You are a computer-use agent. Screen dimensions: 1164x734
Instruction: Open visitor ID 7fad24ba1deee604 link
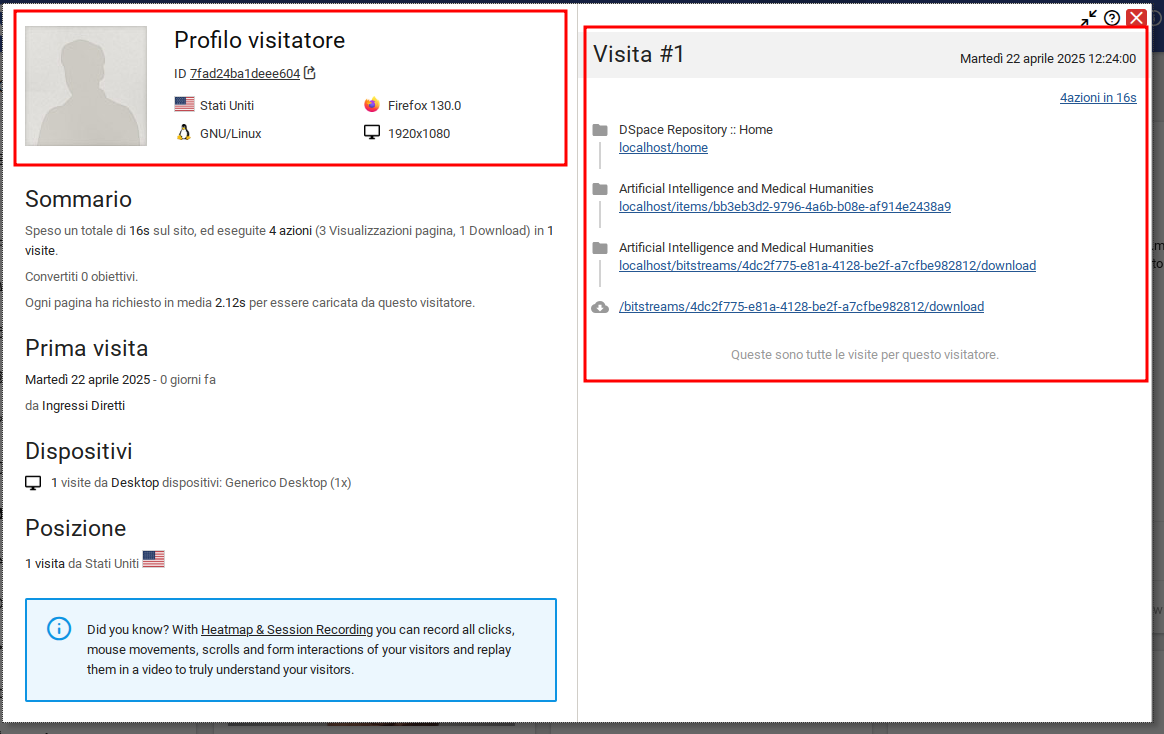245,74
